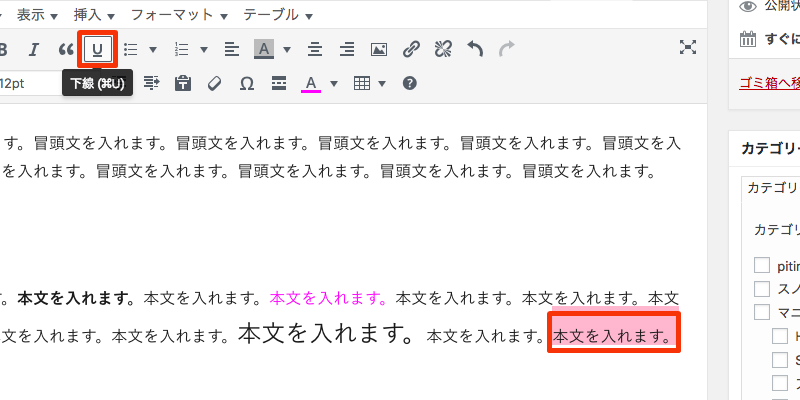This screenshot has height=400, width=800.
Task: Apply text background color
Action: click(264, 49)
